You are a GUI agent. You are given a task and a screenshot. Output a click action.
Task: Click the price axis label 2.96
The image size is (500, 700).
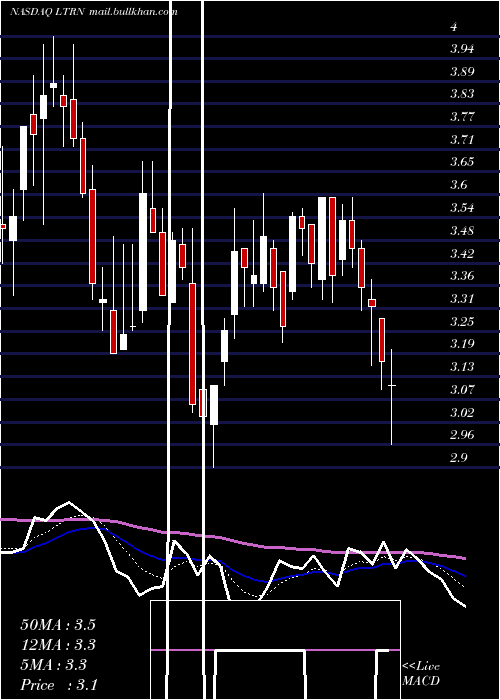coord(462,435)
